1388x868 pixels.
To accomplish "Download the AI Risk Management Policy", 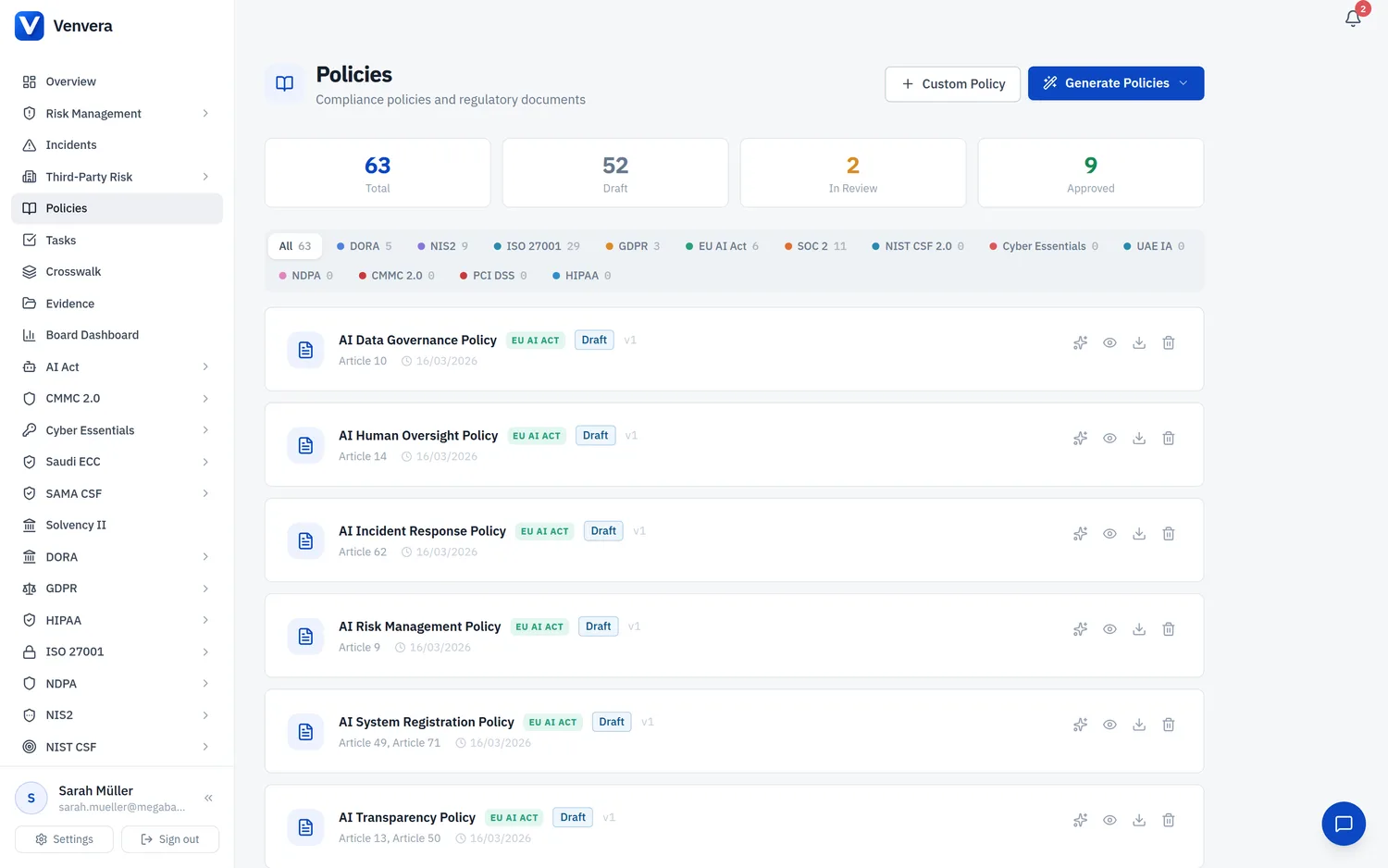I will pyautogui.click(x=1139, y=629).
